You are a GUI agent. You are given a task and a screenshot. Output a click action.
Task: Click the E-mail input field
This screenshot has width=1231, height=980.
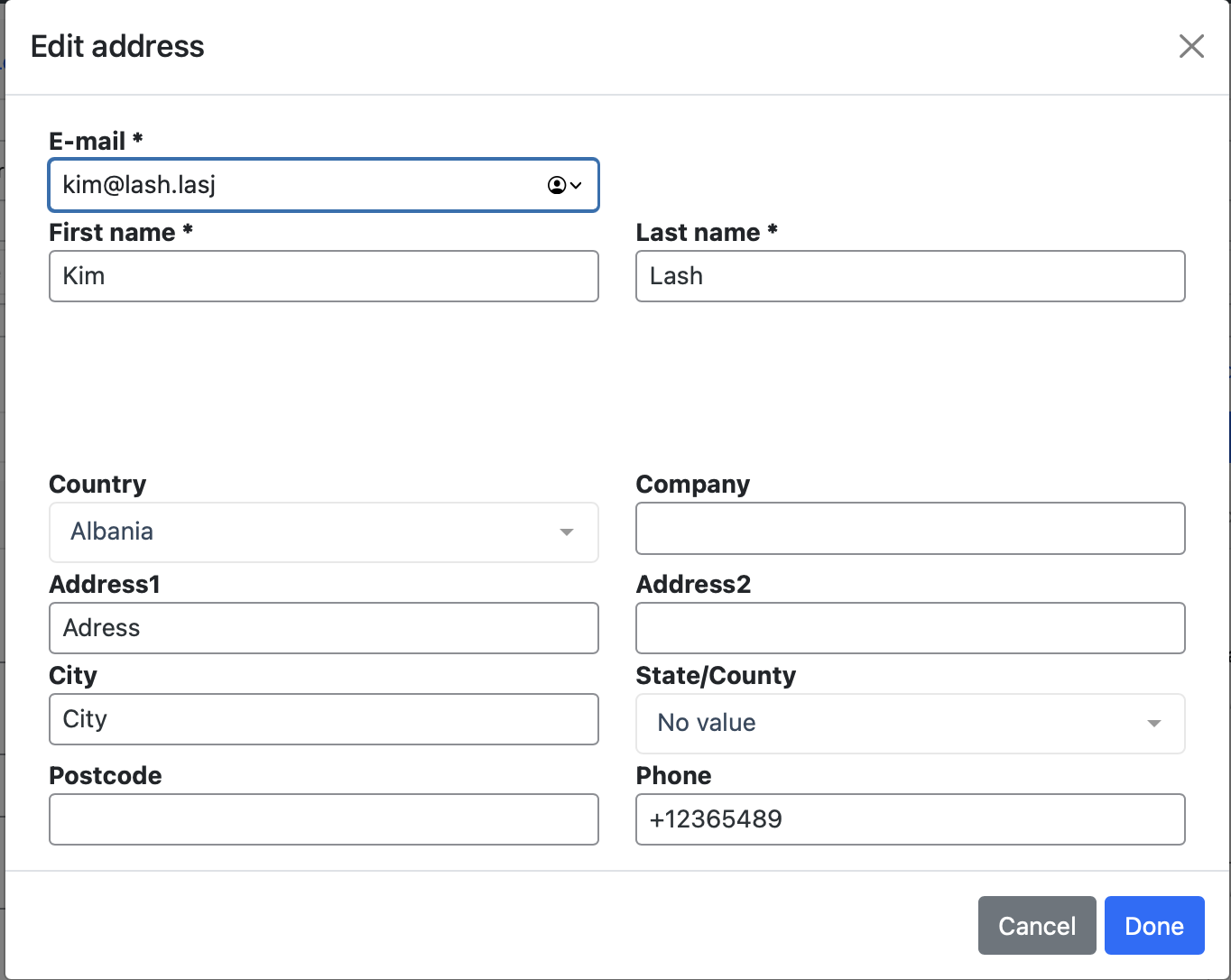pyautogui.click(x=298, y=185)
